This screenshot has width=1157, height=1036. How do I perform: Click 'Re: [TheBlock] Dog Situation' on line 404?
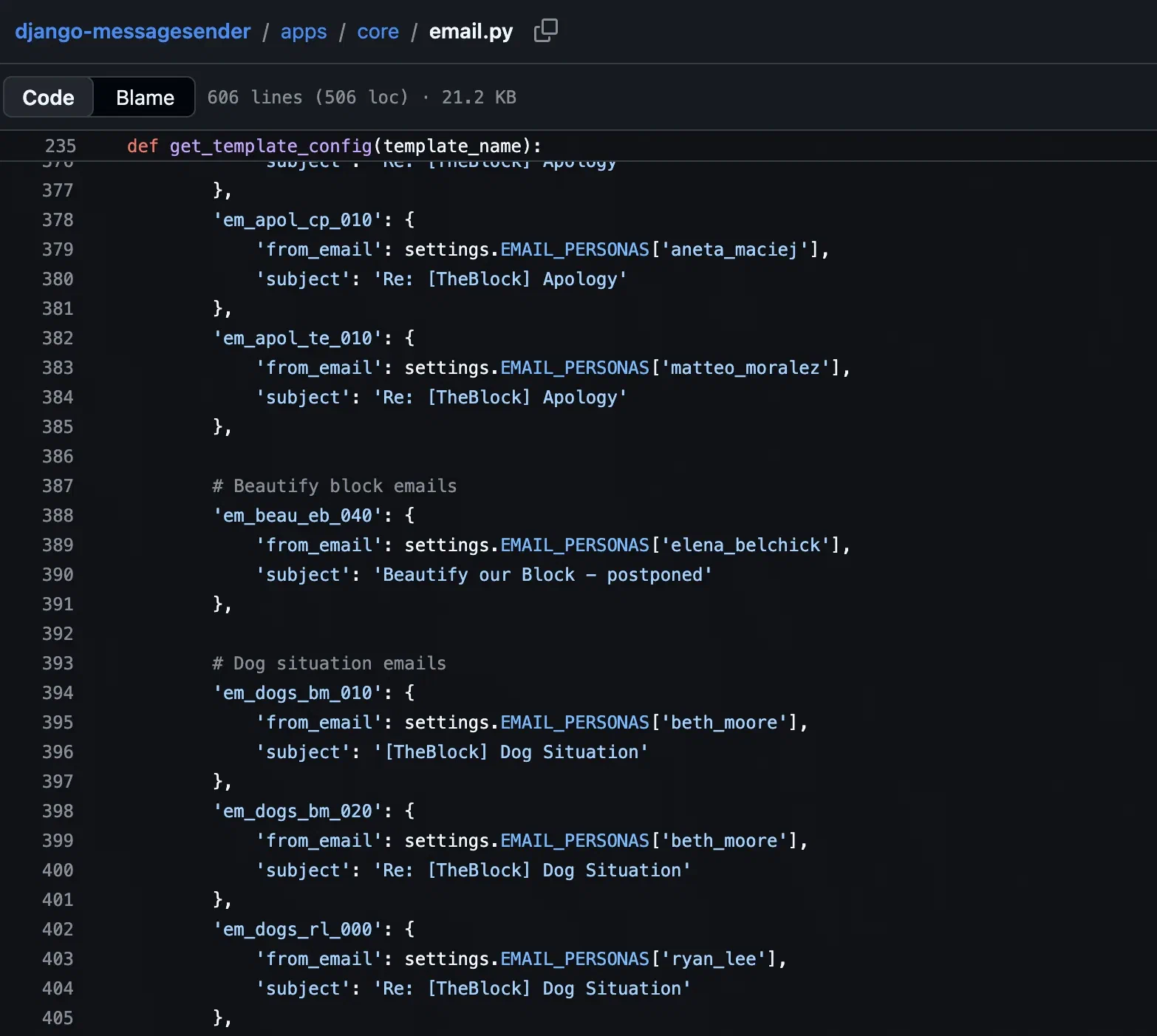[x=532, y=989]
